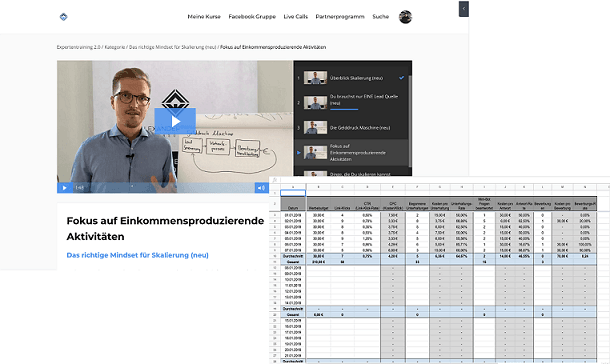Screen dimensions: 610x364
Task: Mute the video with the speaker icon
Action: pyautogui.click(x=261, y=188)
